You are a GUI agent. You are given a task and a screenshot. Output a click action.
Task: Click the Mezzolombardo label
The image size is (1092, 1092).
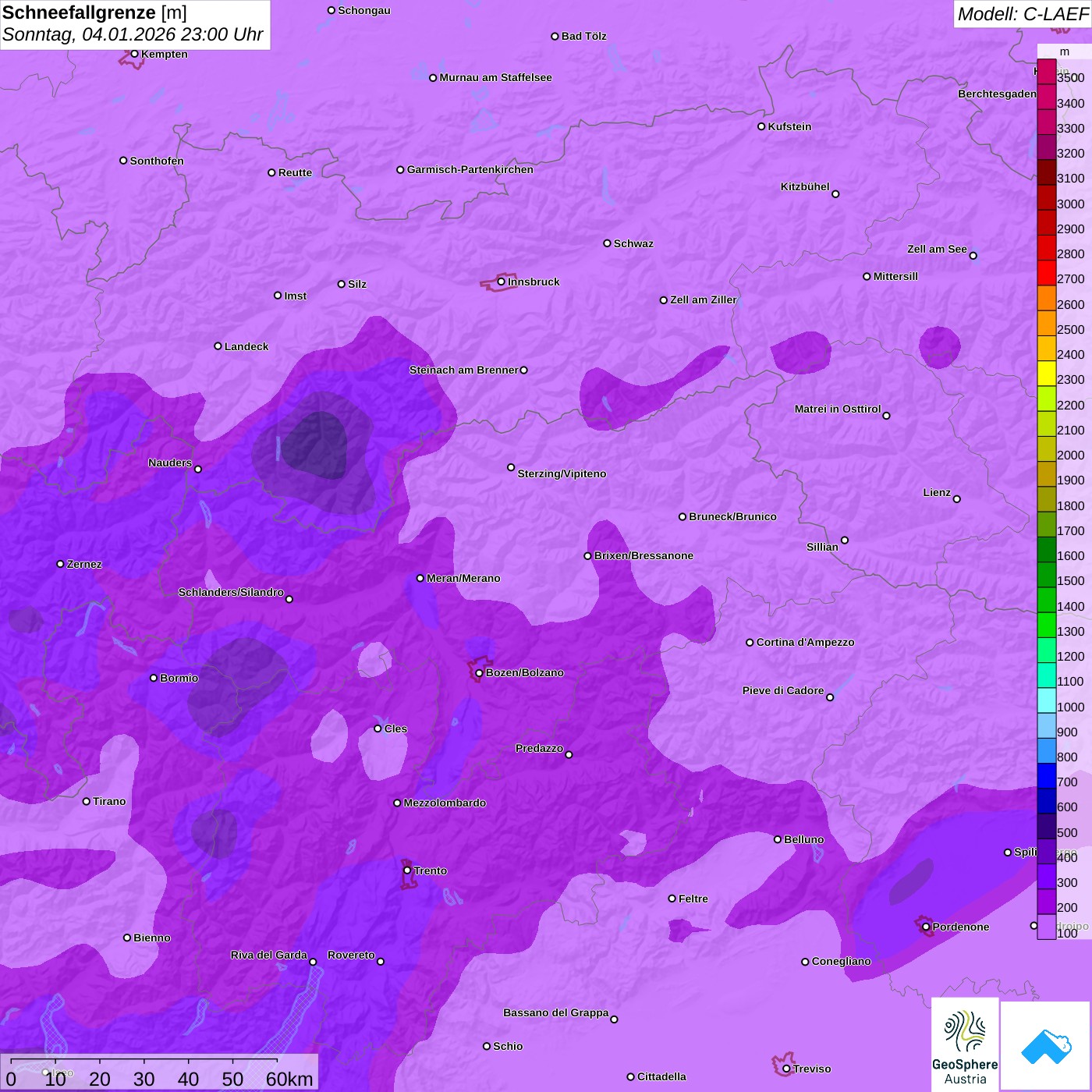(x=445, y=803)
